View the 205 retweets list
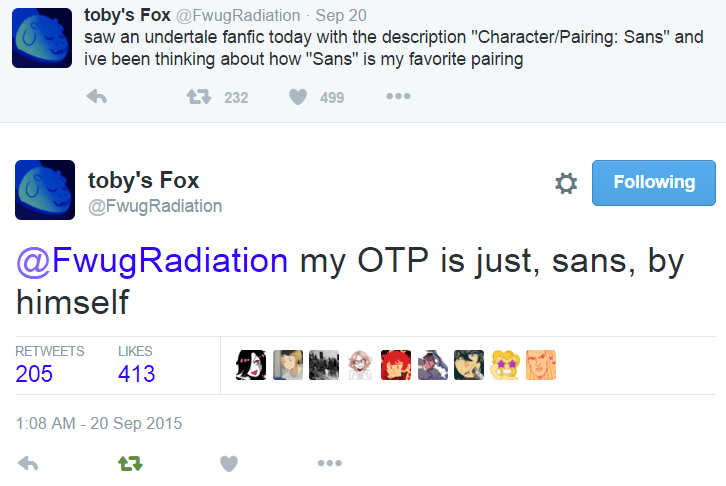This screenshot has width=726, height=486. [x=35, y=374]
